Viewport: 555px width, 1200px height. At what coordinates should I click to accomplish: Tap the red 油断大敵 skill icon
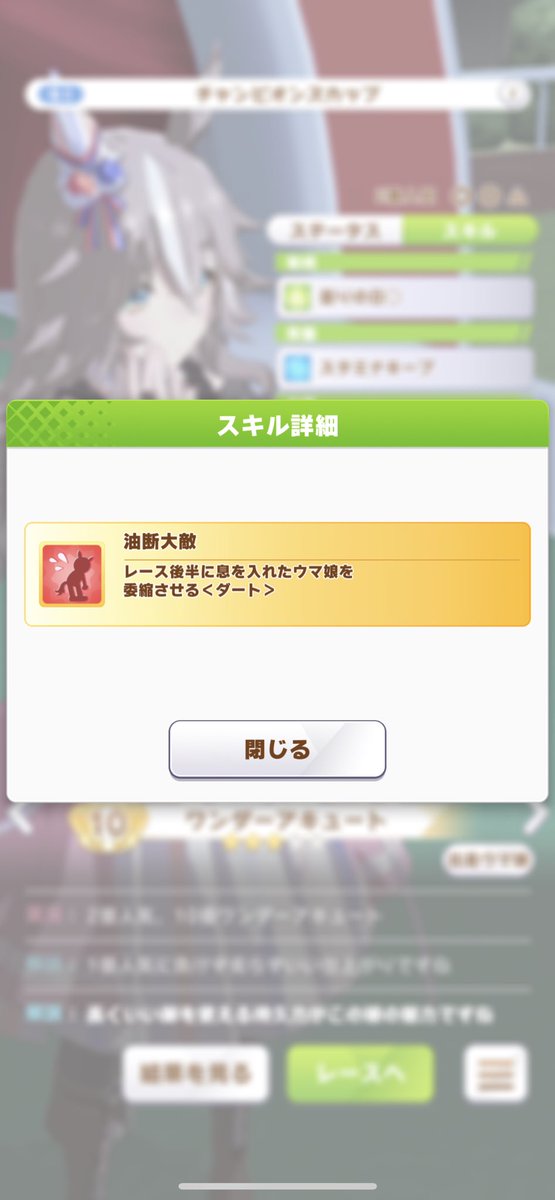coord(72,575)
